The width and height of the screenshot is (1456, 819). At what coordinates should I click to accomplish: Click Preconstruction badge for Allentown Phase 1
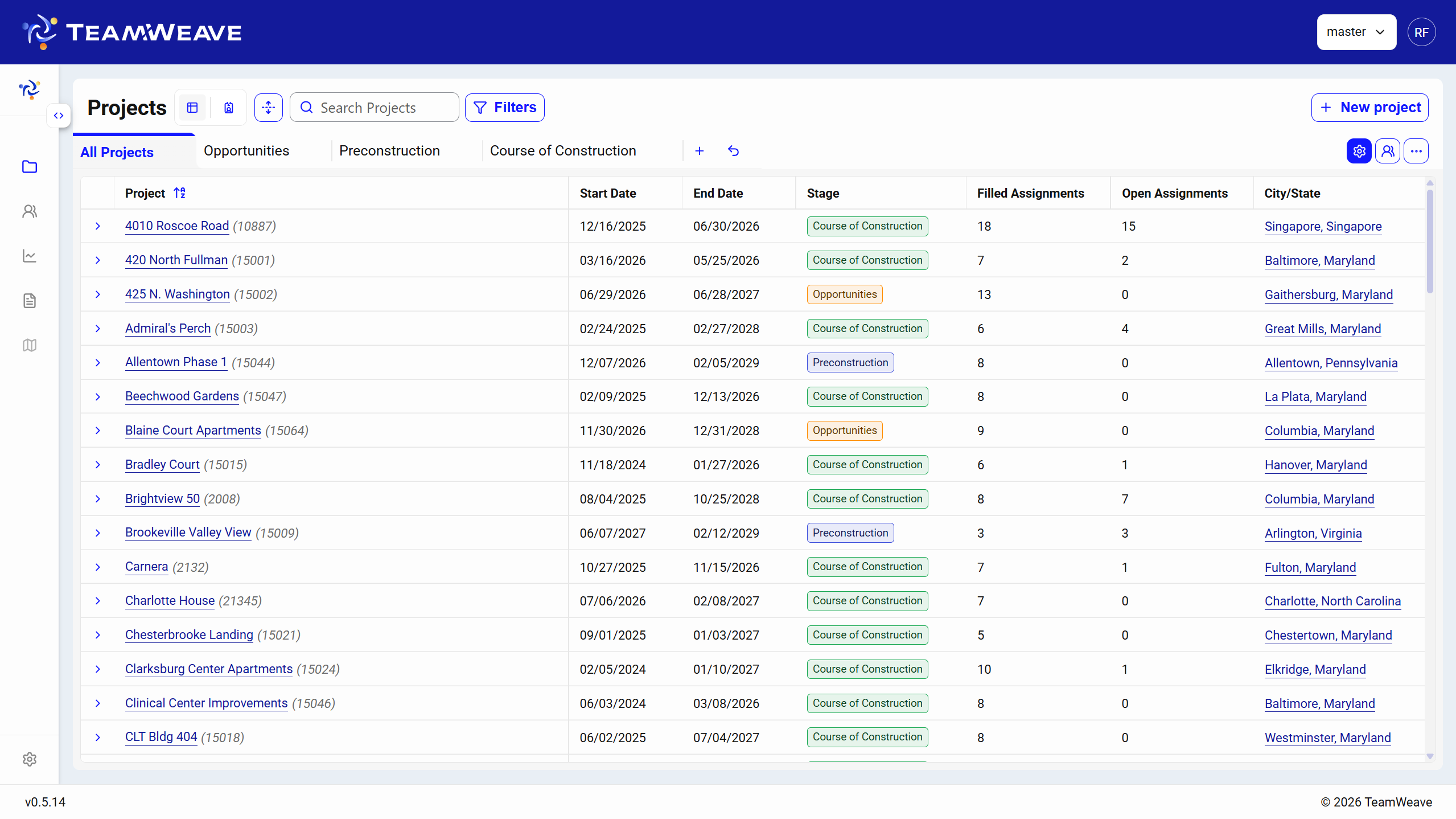(x=850, y=363)
